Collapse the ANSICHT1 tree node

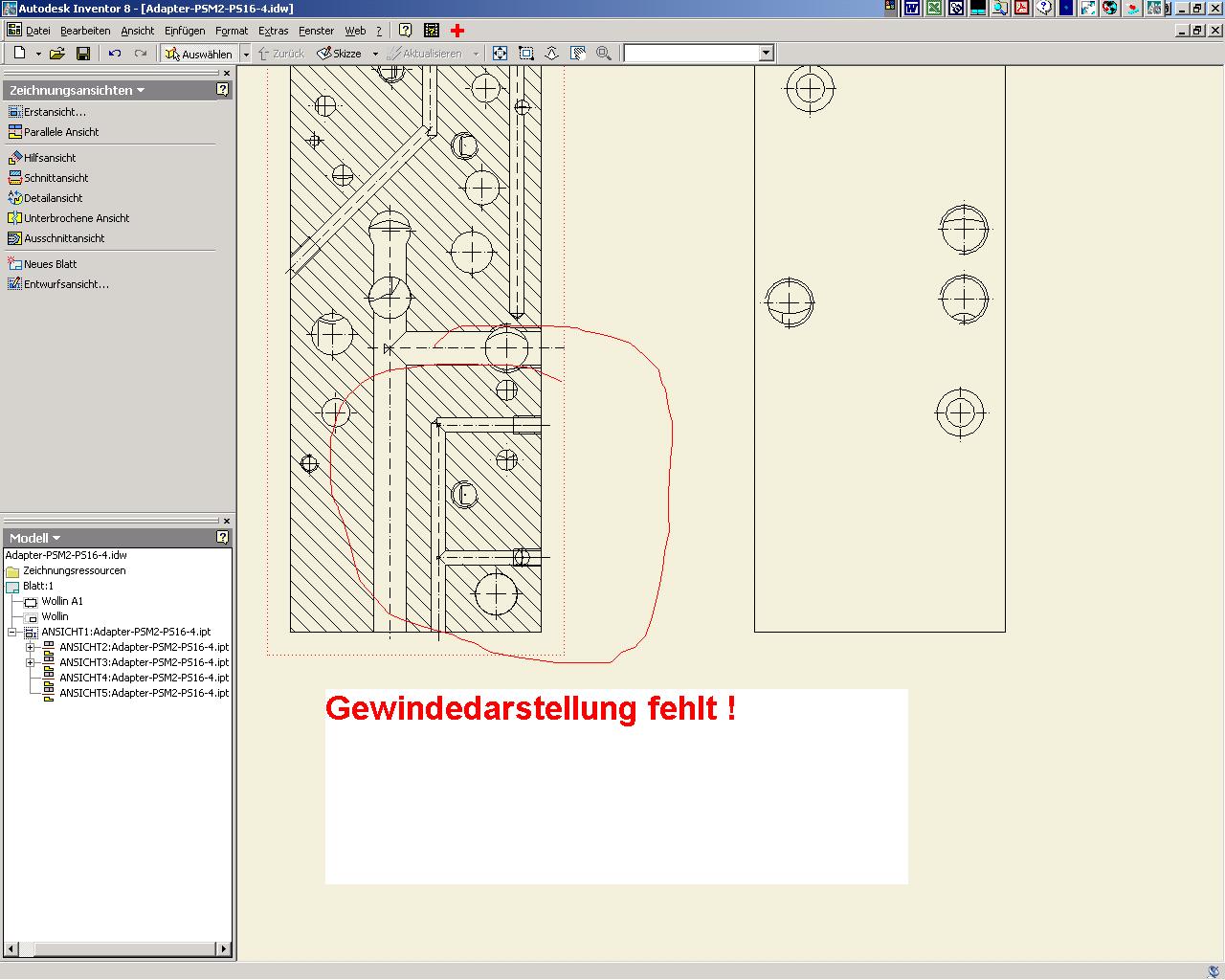pos(12,632)
